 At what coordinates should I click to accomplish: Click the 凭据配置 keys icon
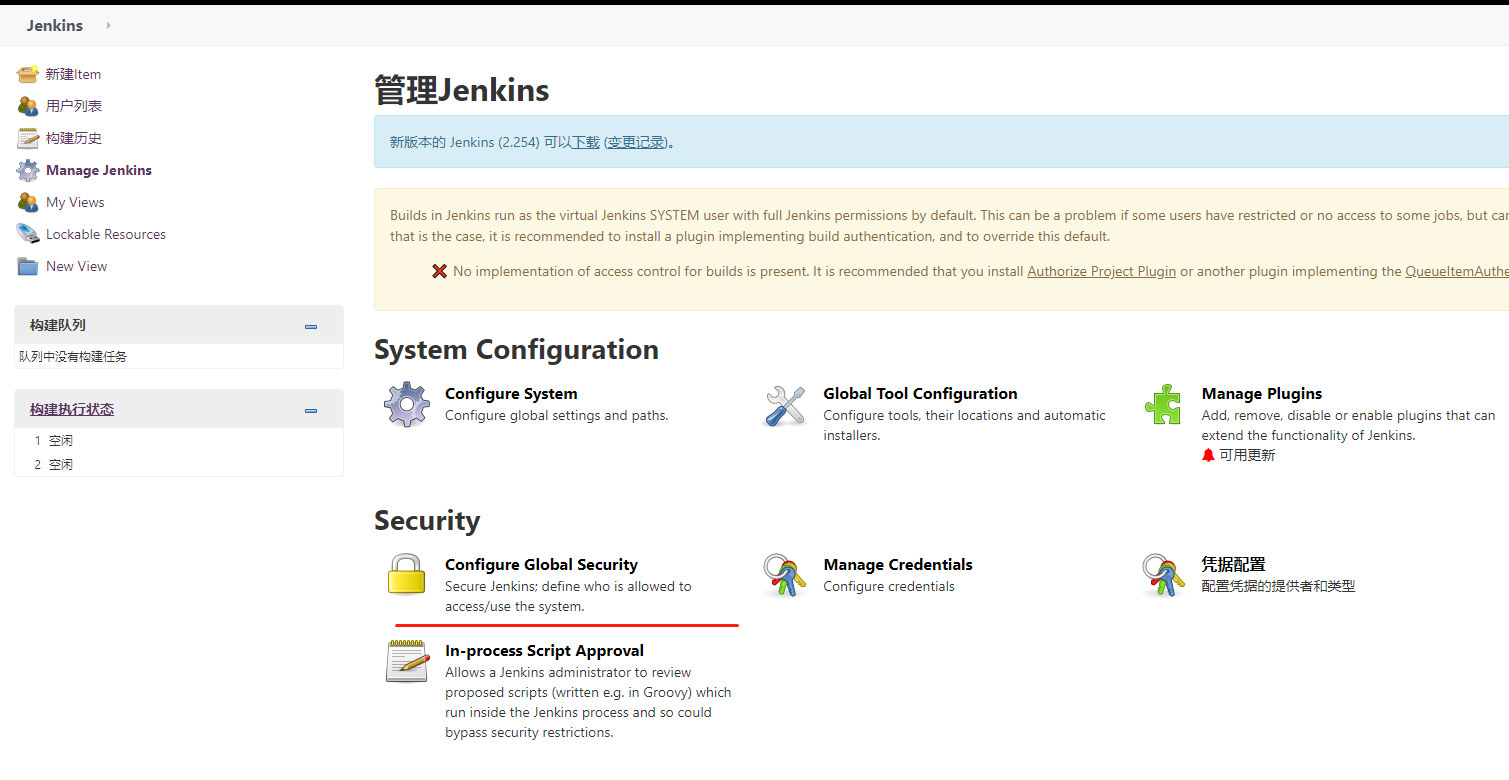1164,576
